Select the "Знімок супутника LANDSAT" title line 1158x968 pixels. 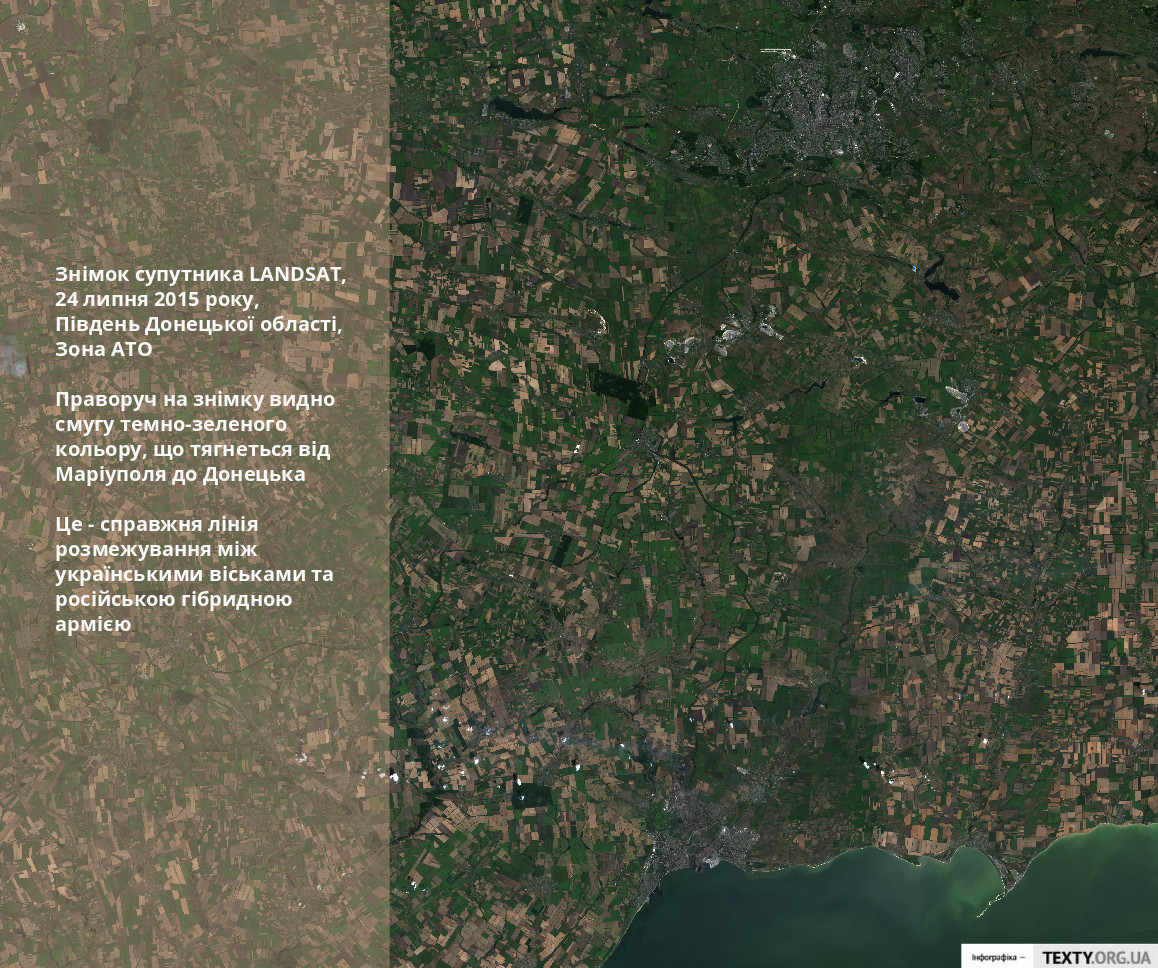click(x=201, y=274)
